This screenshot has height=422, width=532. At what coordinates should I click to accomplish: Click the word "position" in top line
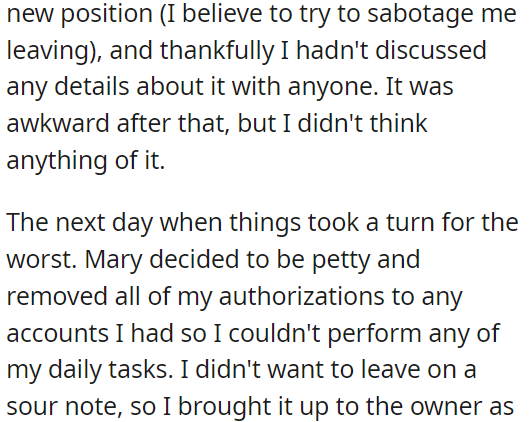[107, 16]
